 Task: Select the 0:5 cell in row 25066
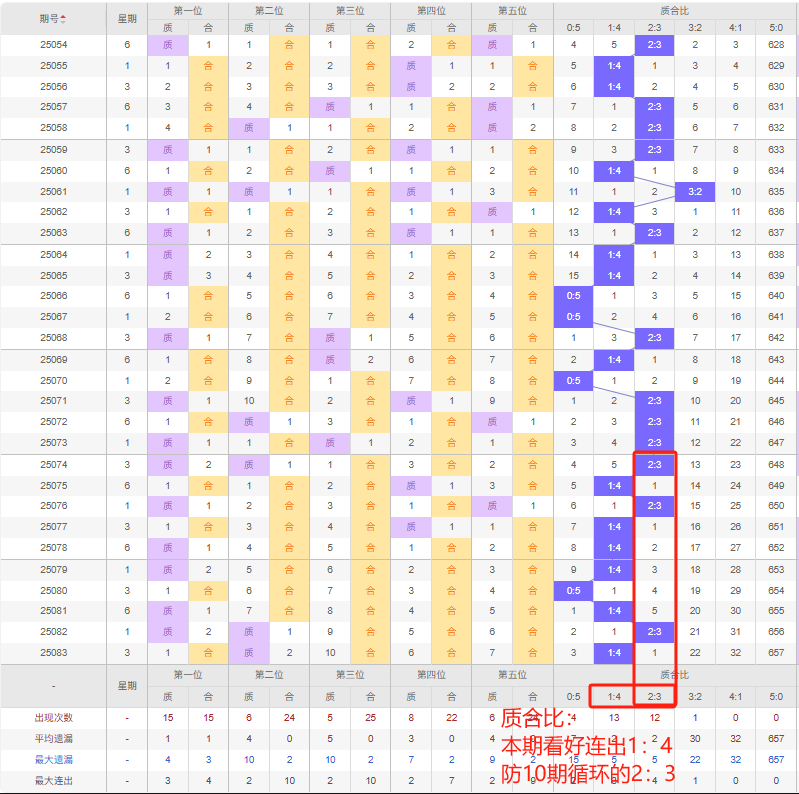573,296
